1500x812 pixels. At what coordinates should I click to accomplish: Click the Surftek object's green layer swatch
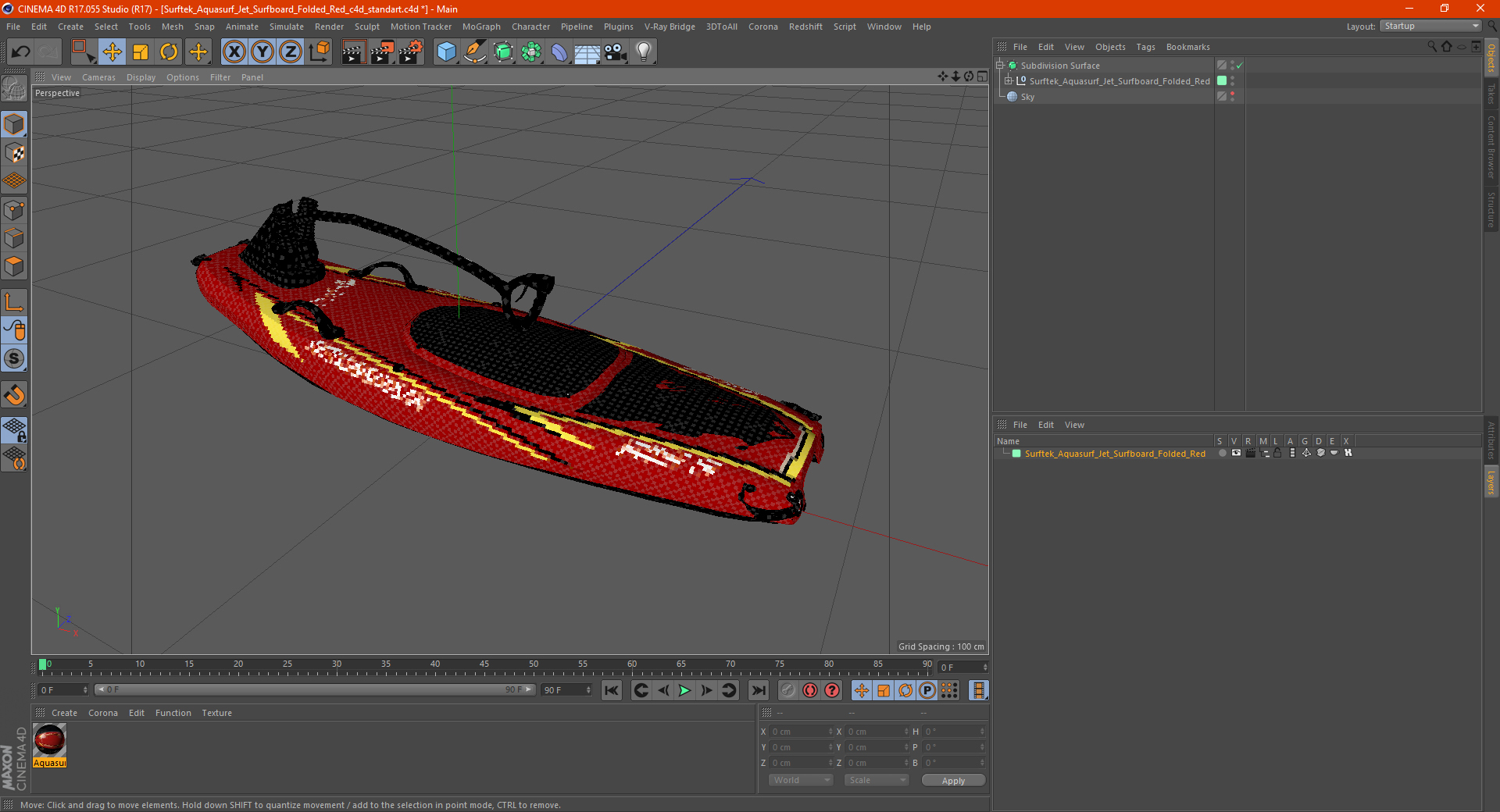pos(1222,80)
